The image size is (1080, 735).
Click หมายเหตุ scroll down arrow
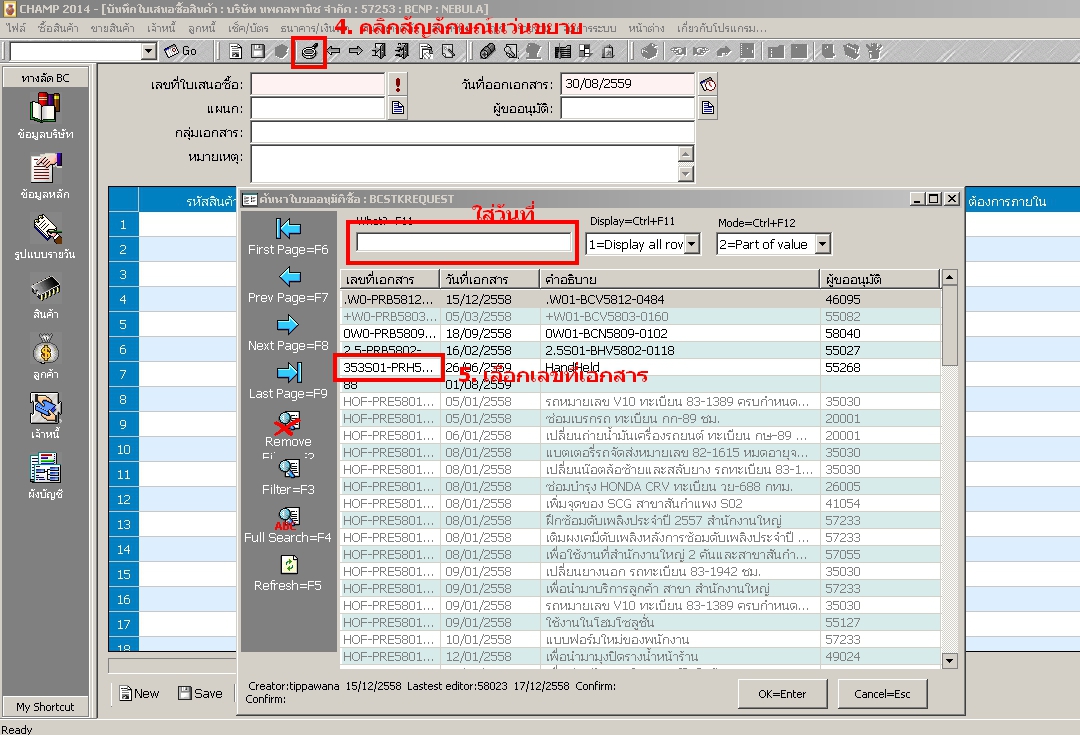685,174
